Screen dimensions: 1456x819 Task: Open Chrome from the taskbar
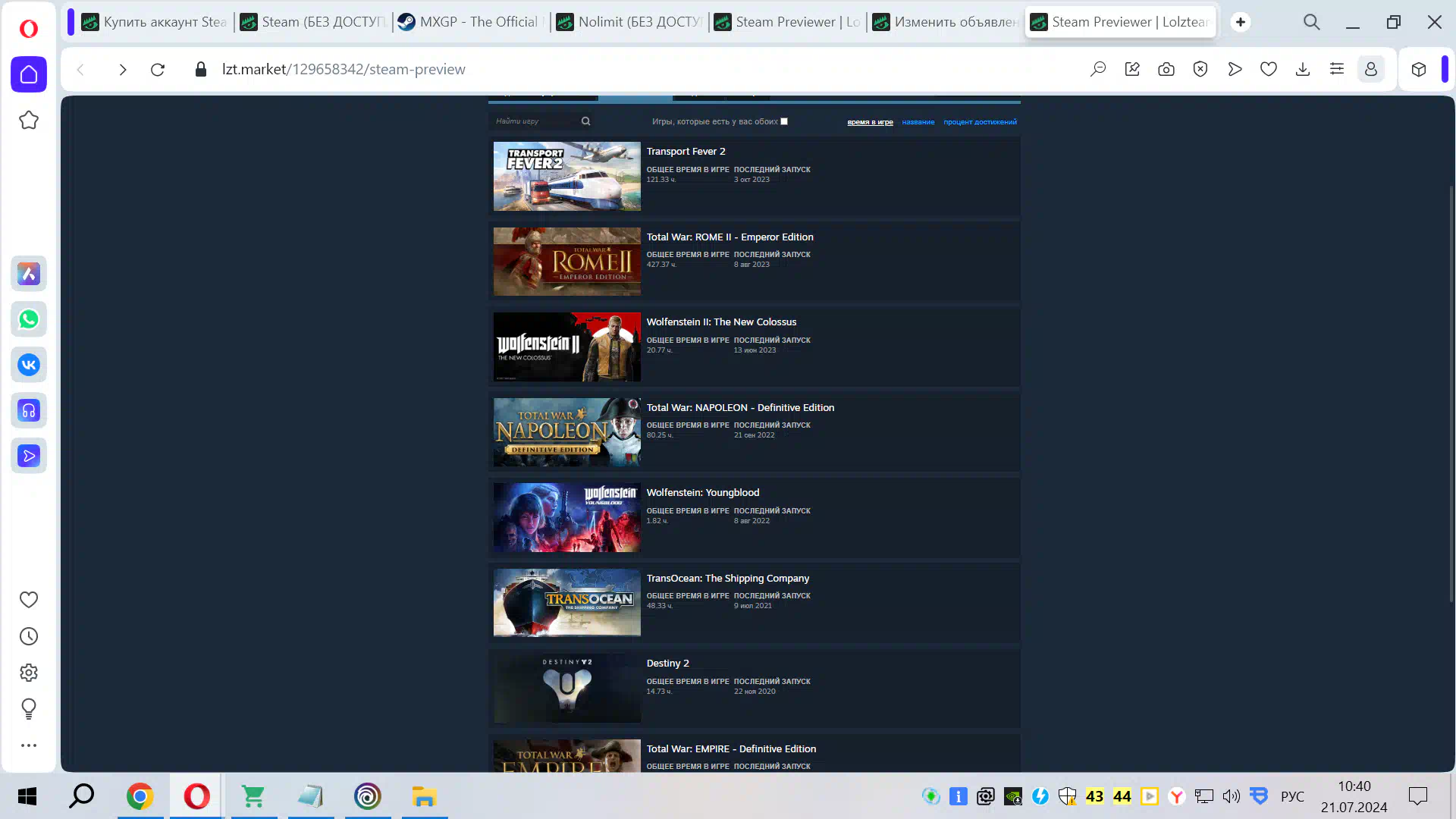click(x=140, y=796)
